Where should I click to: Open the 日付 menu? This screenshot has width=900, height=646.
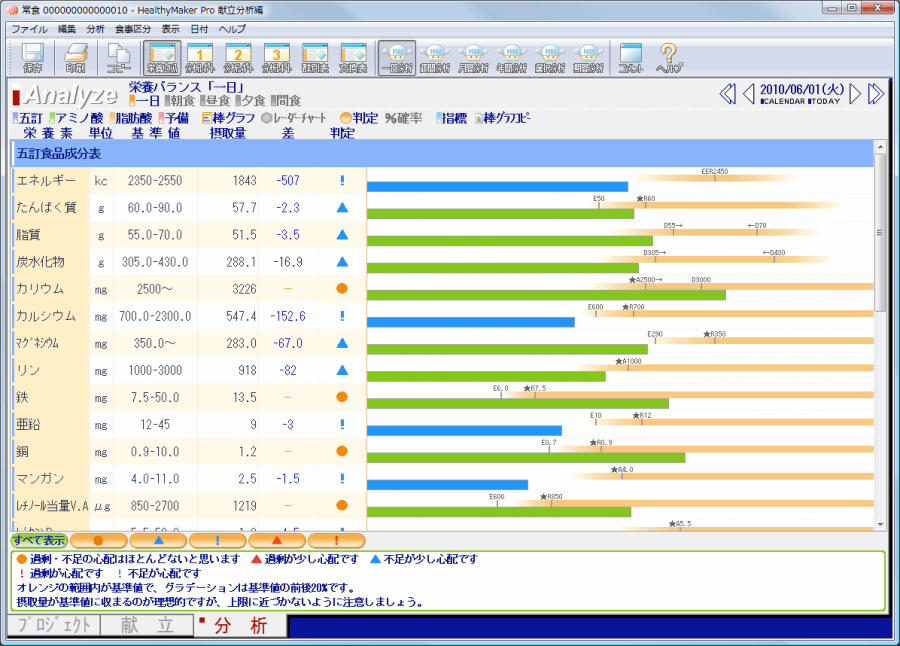199,29
